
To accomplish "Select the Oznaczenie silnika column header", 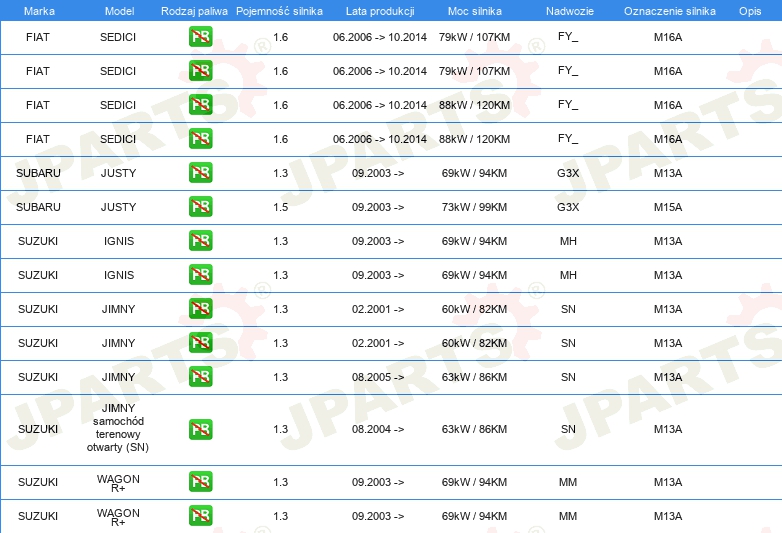I will point(669,11).
